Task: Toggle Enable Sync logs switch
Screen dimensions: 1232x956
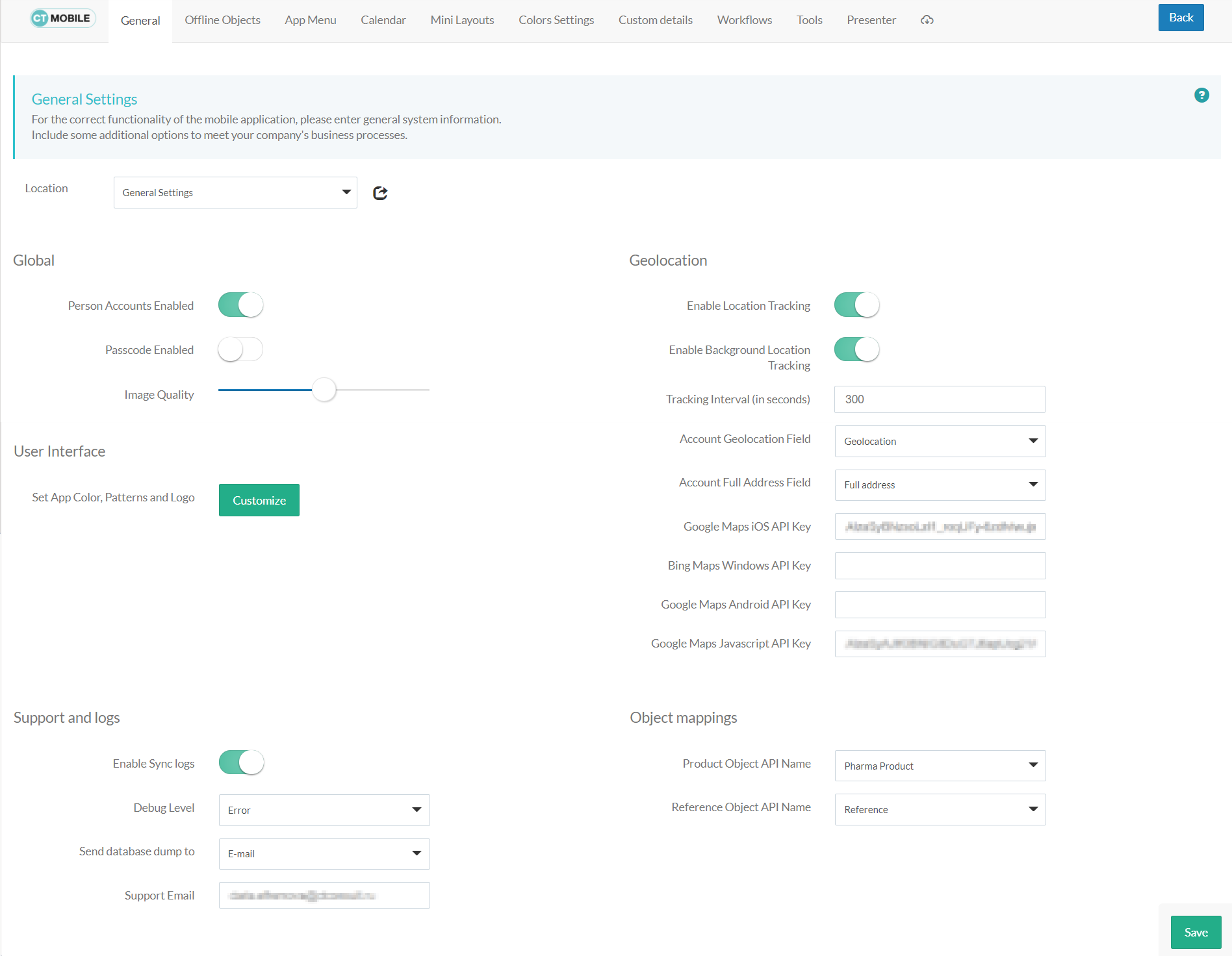Action: pyautogui.click(x=241, y=762)
